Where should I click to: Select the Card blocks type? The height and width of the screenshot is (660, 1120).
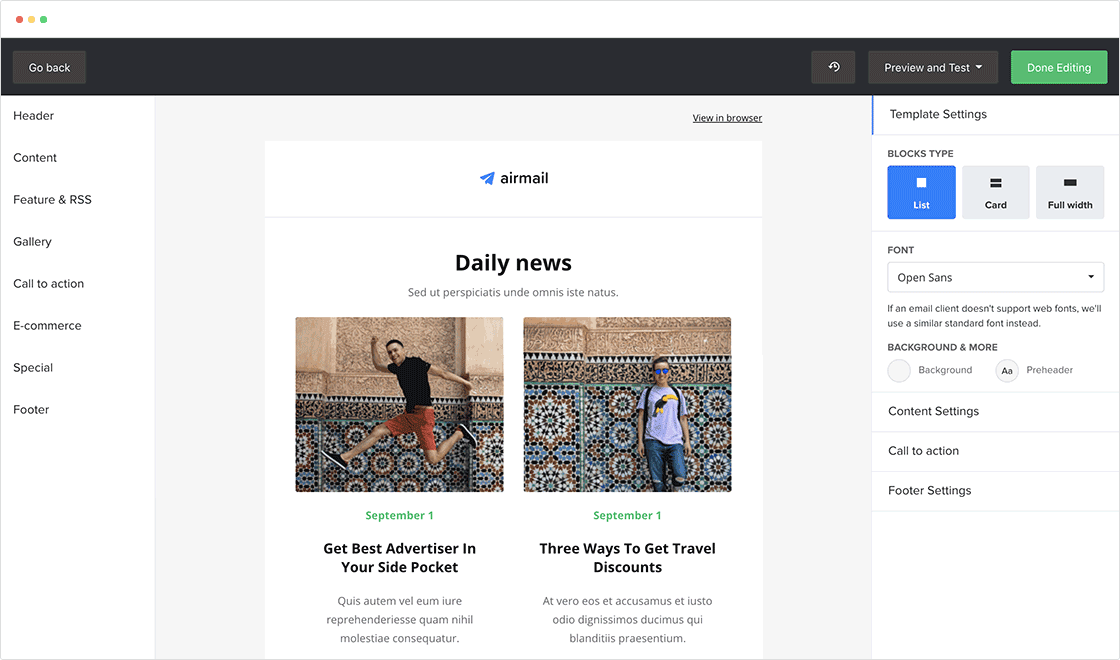tap(995, 192)
